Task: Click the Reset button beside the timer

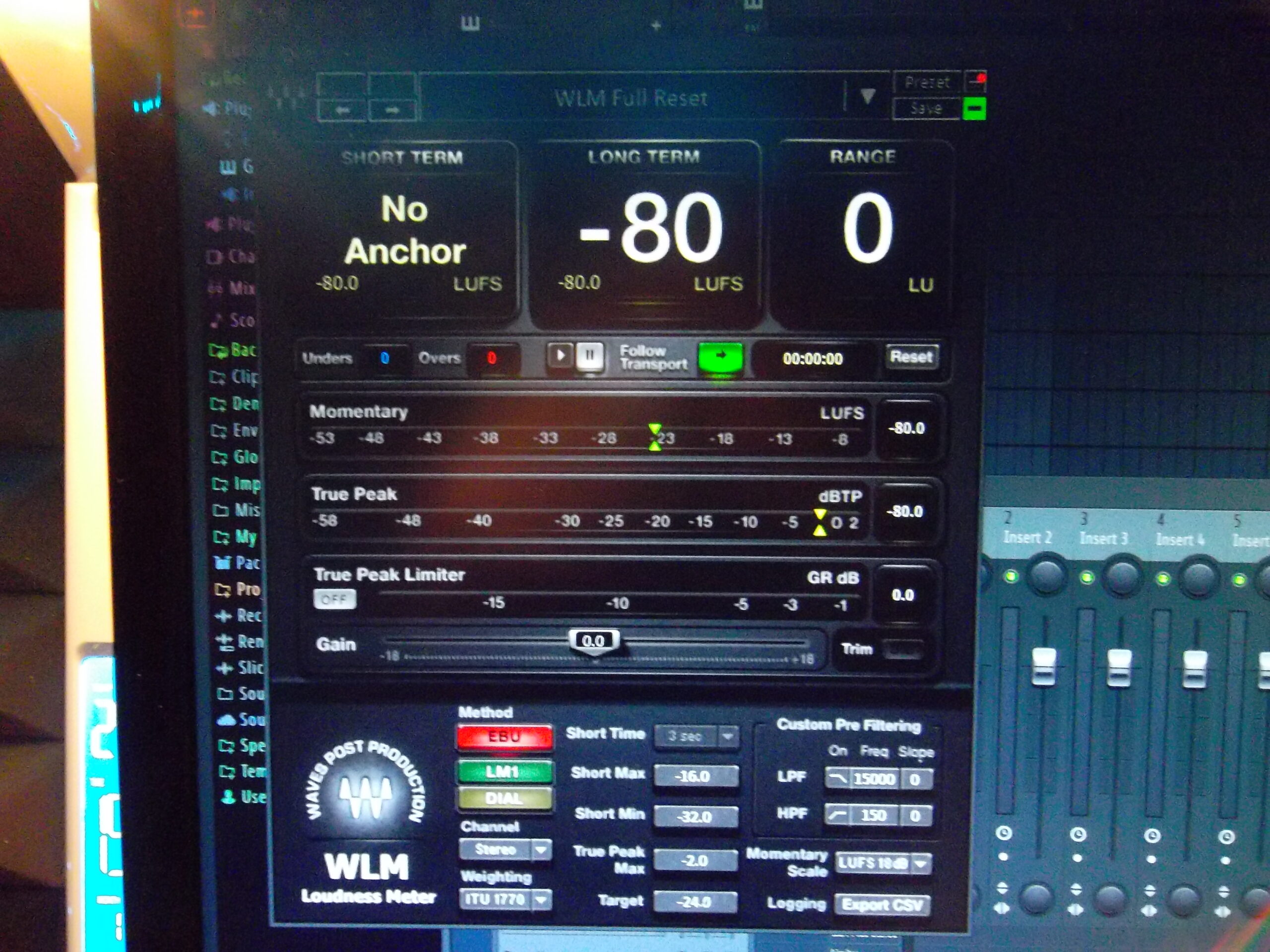Action: click(911, 357)
